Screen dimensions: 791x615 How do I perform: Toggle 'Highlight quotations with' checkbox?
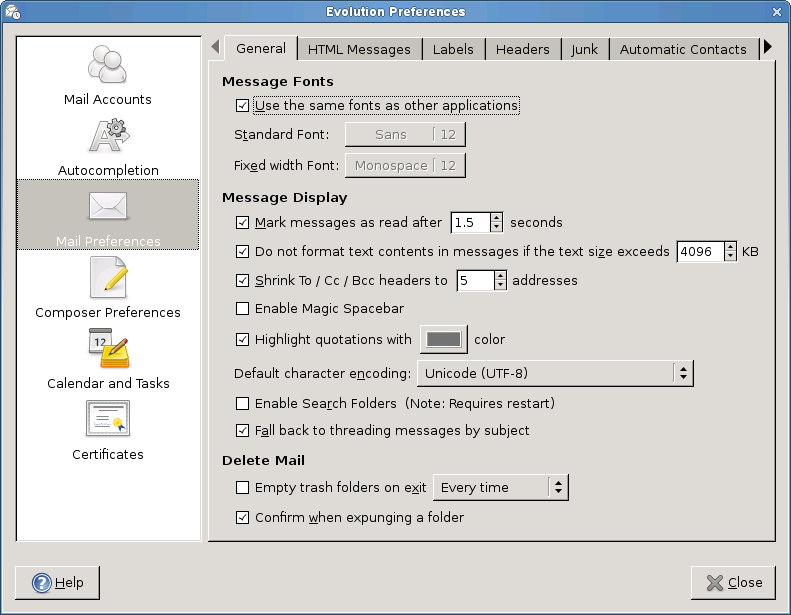tap(242, 340)
